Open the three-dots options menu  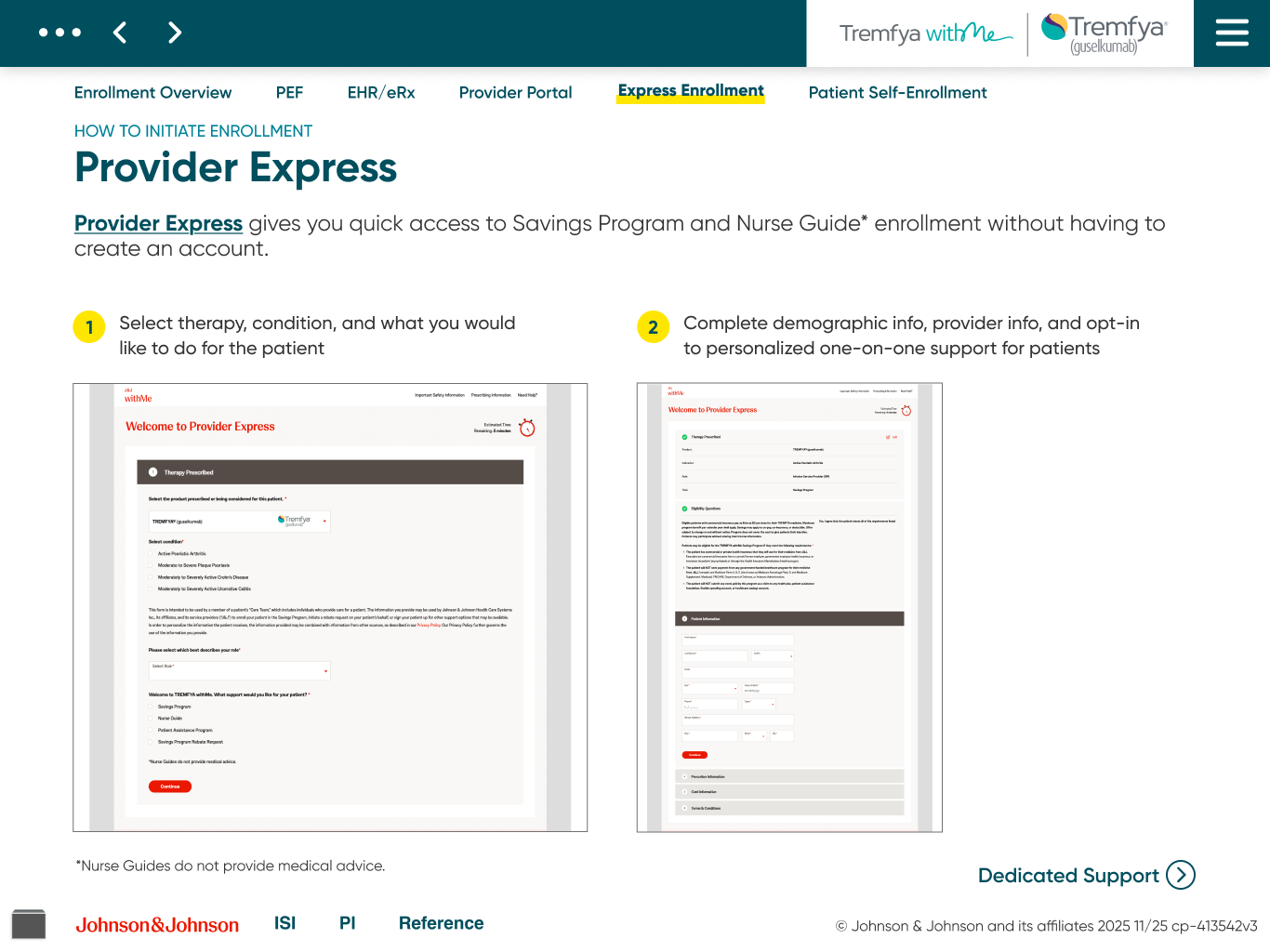point(60,33)
